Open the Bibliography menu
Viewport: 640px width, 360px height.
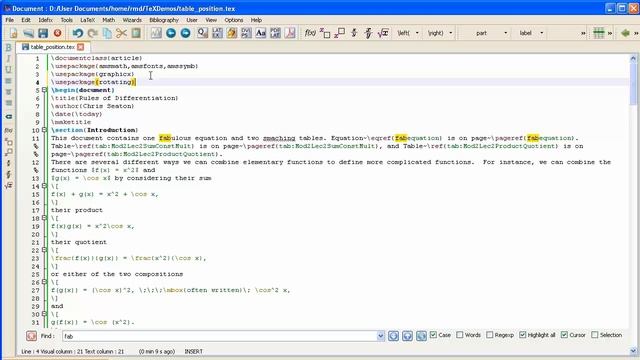[164, 20]
